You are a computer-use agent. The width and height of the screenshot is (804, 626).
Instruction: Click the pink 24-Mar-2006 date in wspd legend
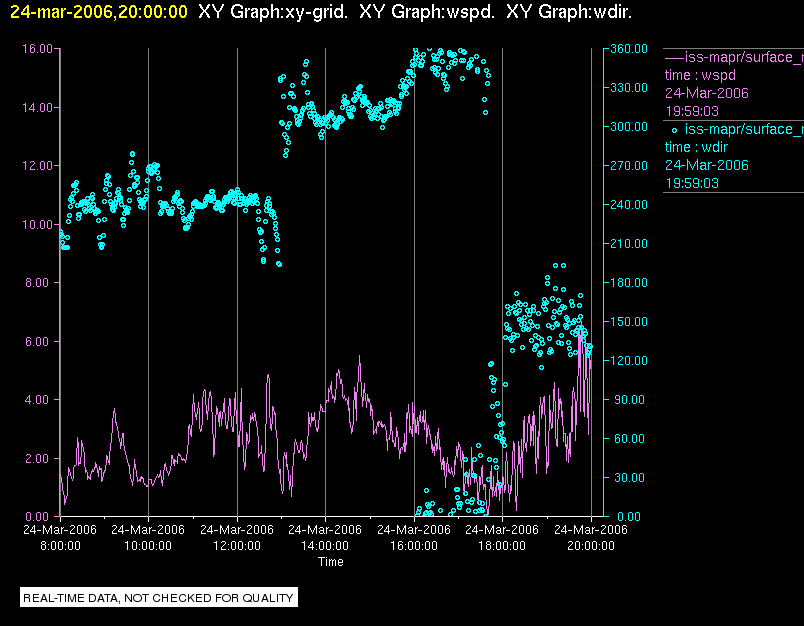pos(707,93)
